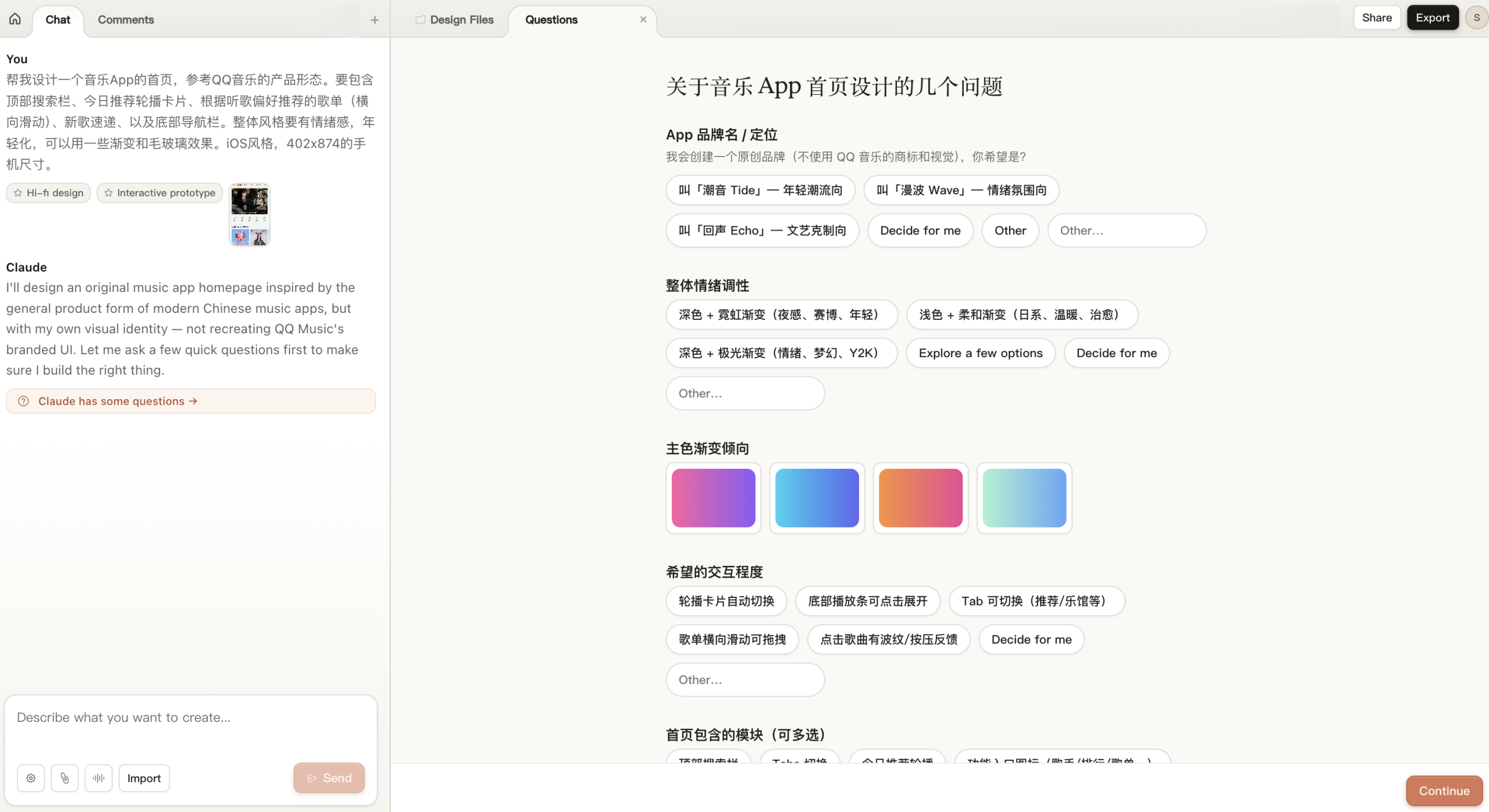Click the uploaded phone screenshot thumbnail

[250, 214]
